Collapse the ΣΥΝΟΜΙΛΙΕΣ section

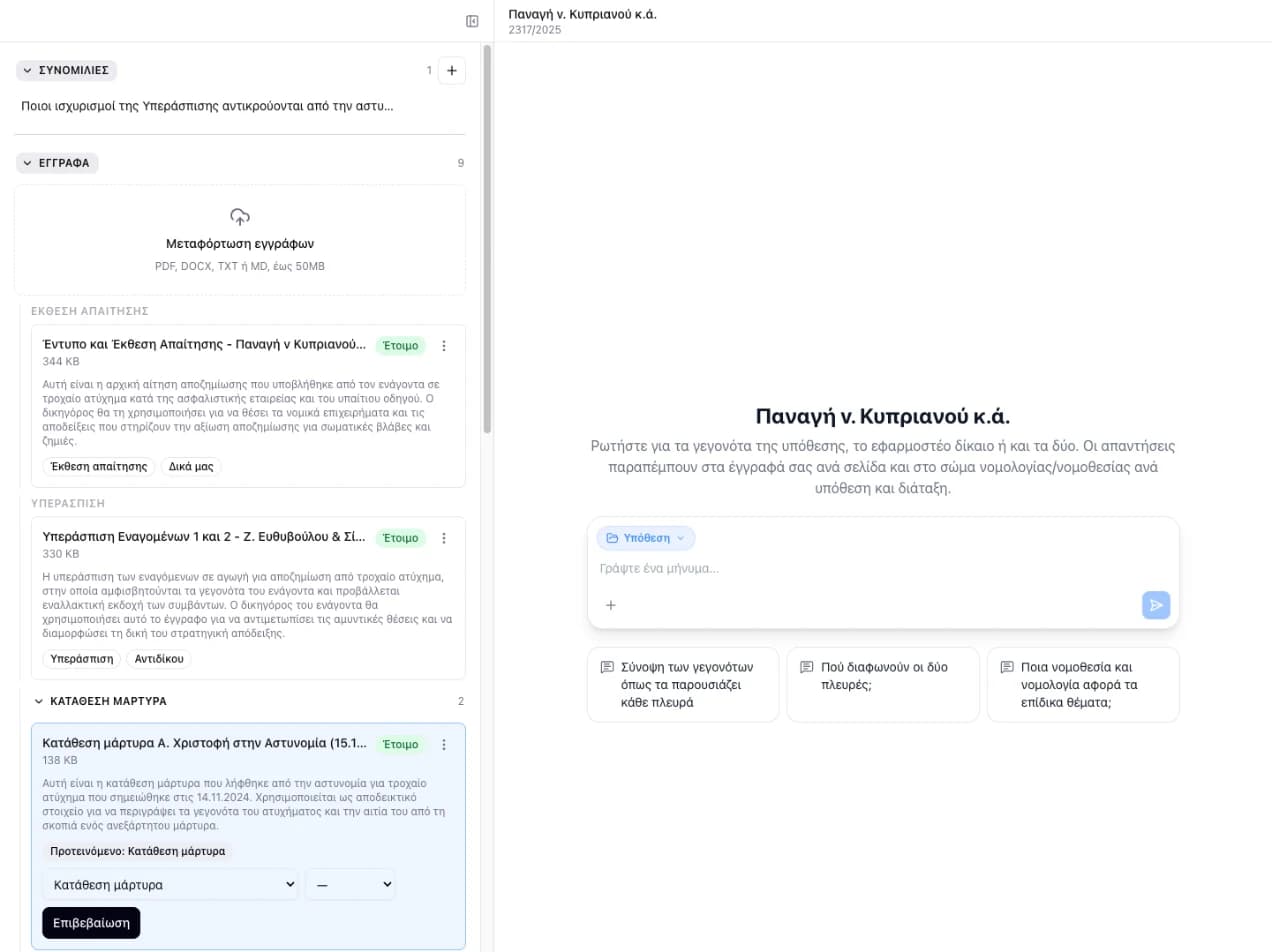coord(67,71)
